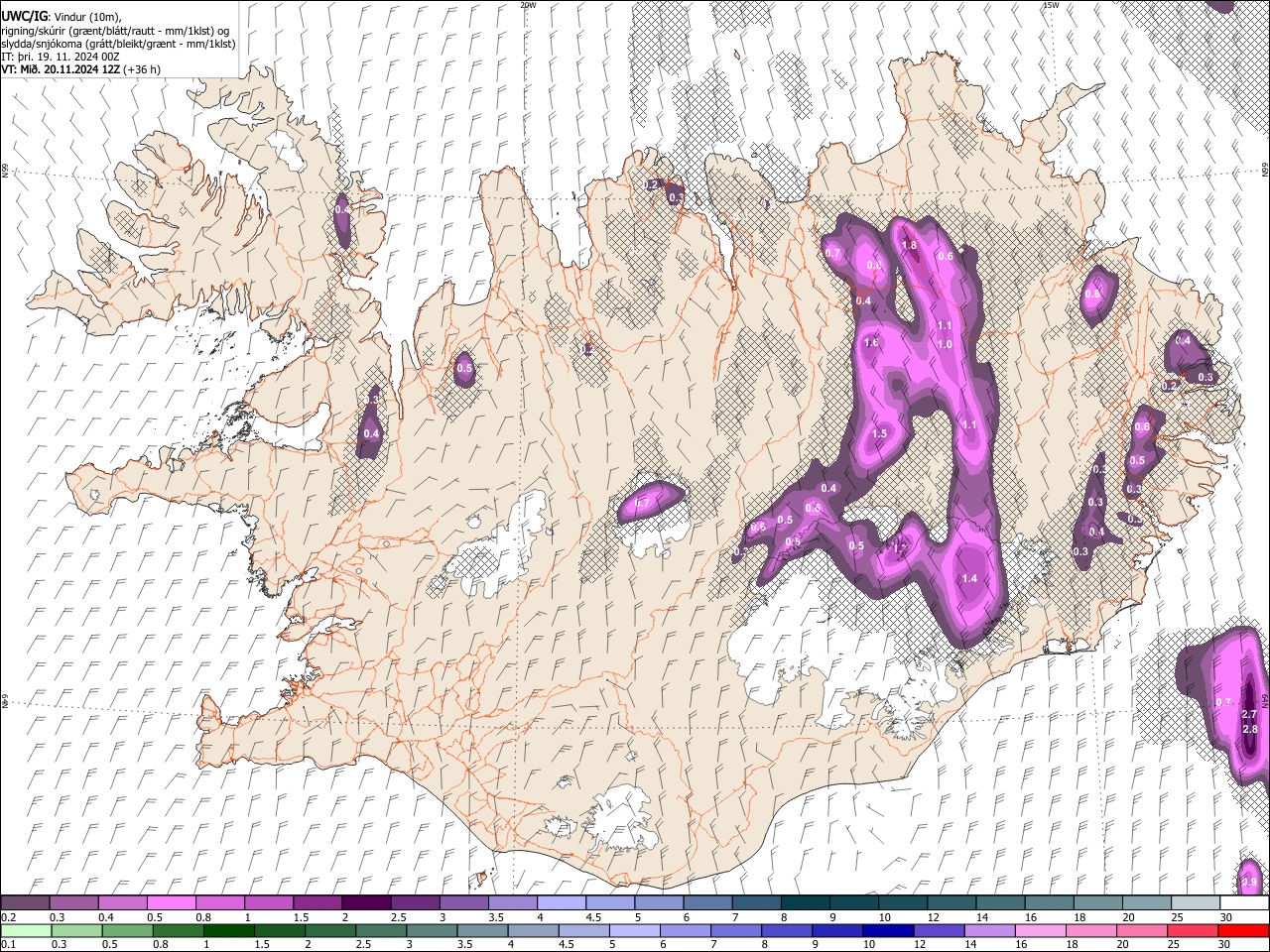Image resolution: width=1270 pixels, height=952 pixels.
Task: Click the 'Vindur (10m),' caption text
Action: pyautogui.click(x=85, y=18)
